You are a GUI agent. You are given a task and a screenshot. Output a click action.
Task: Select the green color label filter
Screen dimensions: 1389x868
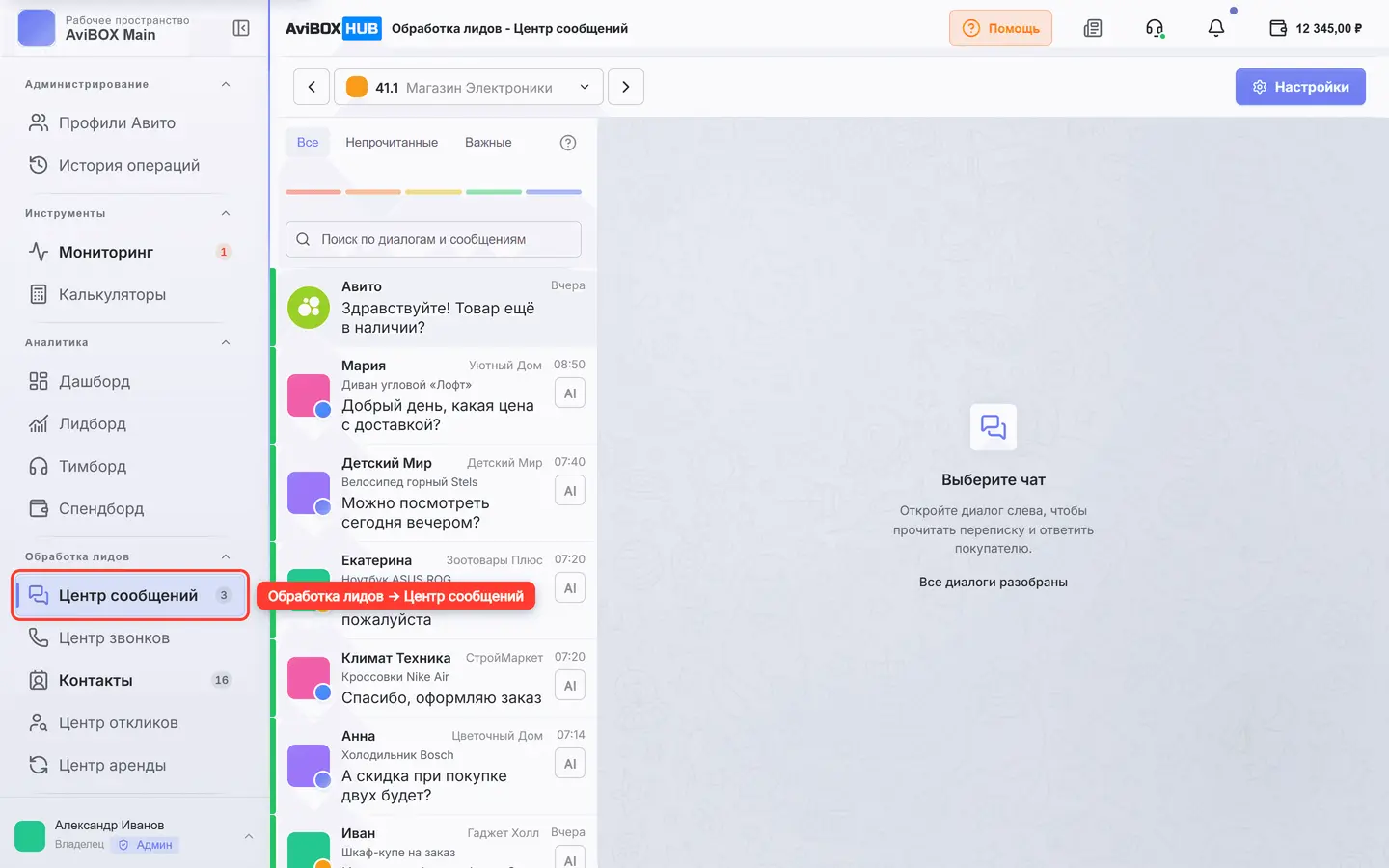pyautogui.click(x=494, y=192)
